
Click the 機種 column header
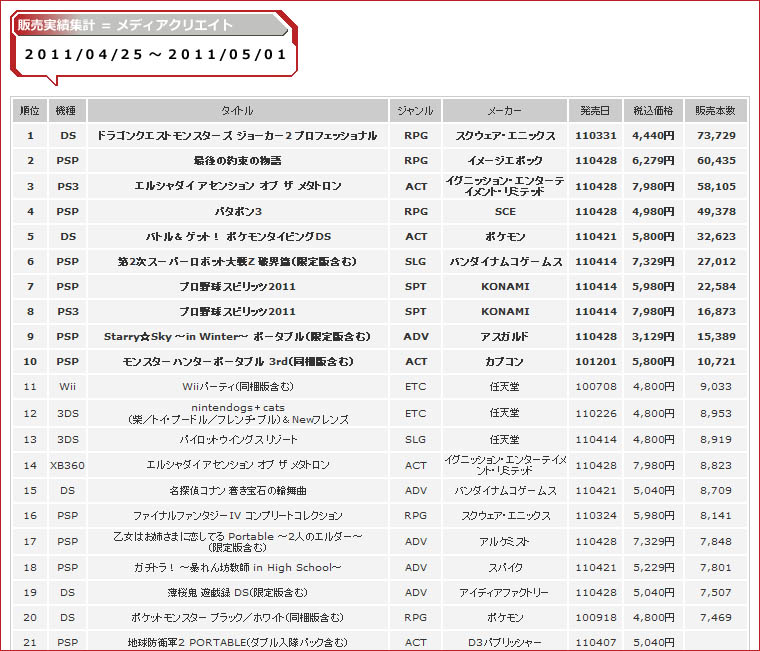pyautogui.click(x=67, y=111)
